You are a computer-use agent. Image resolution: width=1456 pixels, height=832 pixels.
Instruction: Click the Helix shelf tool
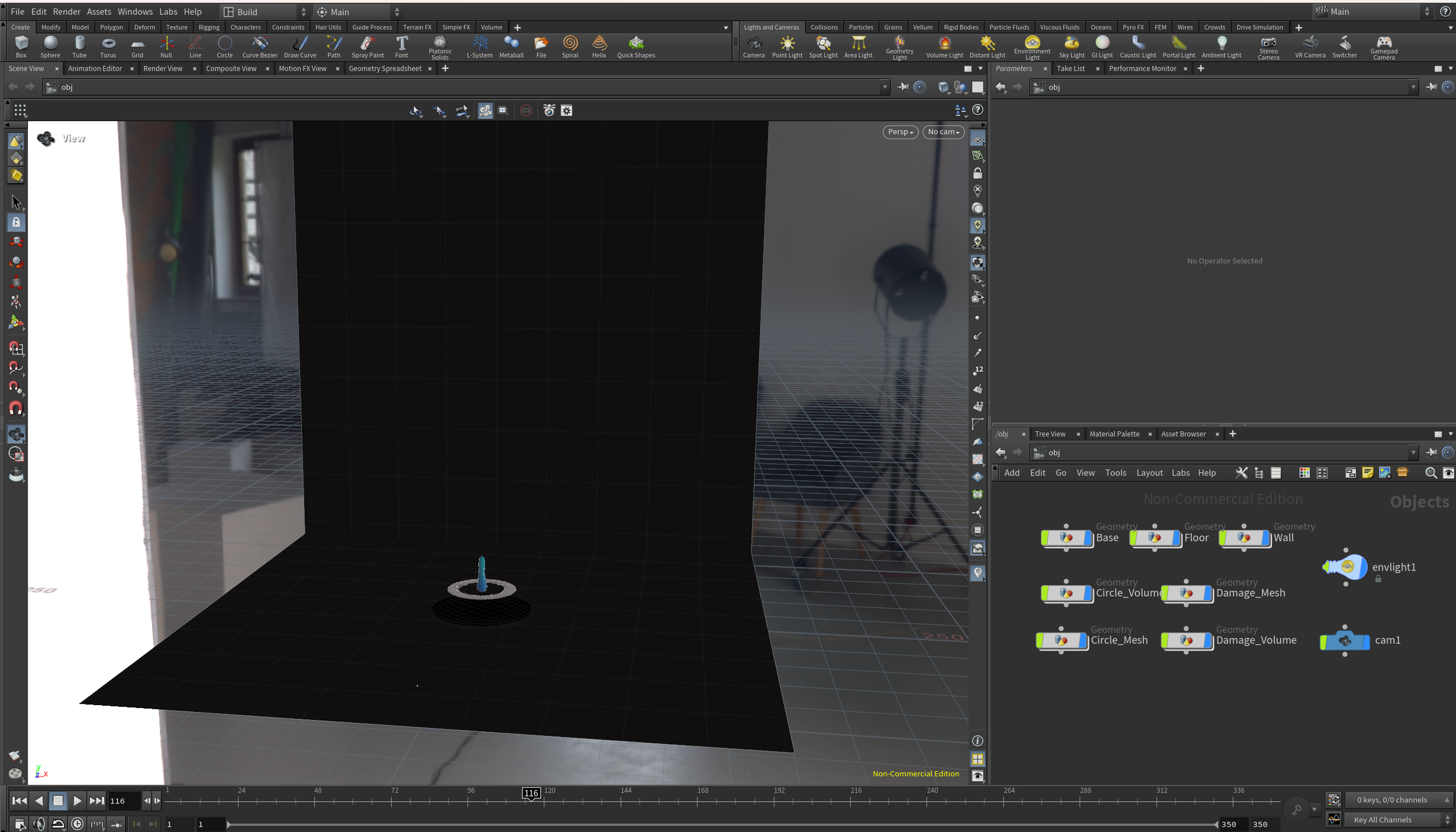tap(599, 47)
